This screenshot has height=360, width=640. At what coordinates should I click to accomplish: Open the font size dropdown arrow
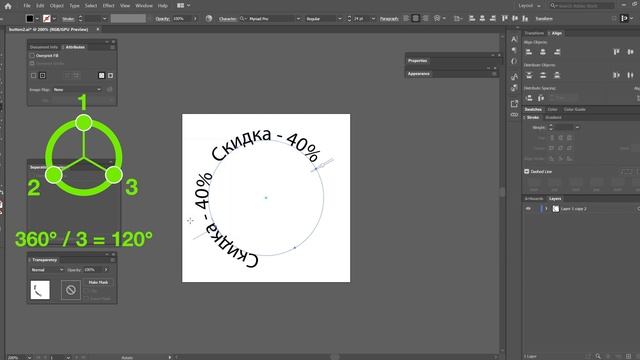373,19
